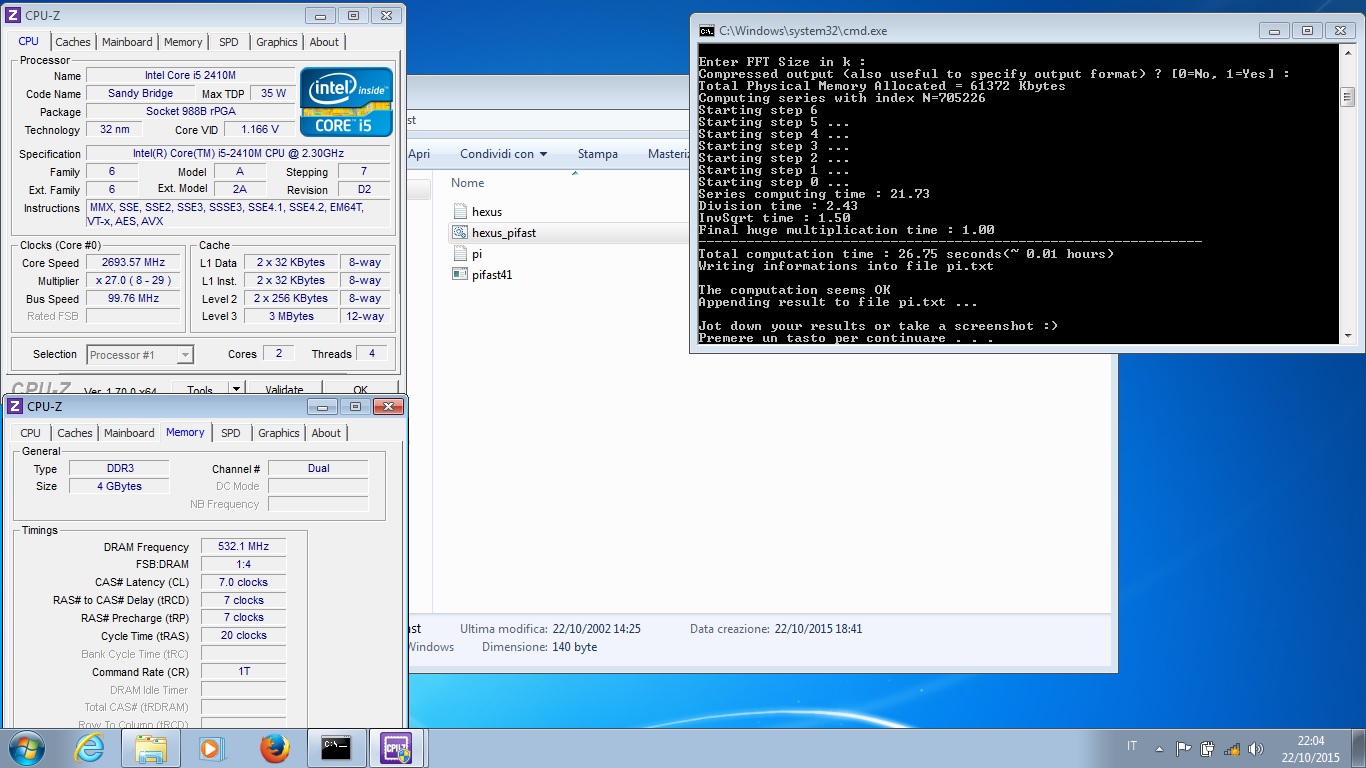Launch Firefox from the taskbar

[x=274, y=748]
